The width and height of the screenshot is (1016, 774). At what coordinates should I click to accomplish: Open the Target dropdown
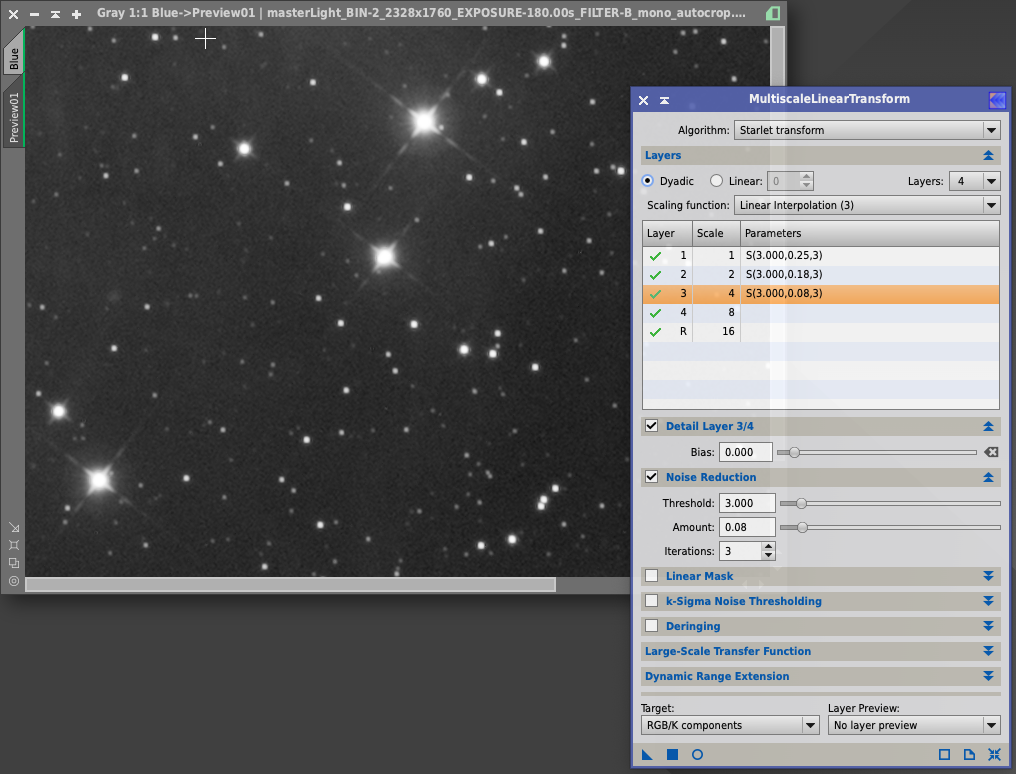(x=730, y=725)
